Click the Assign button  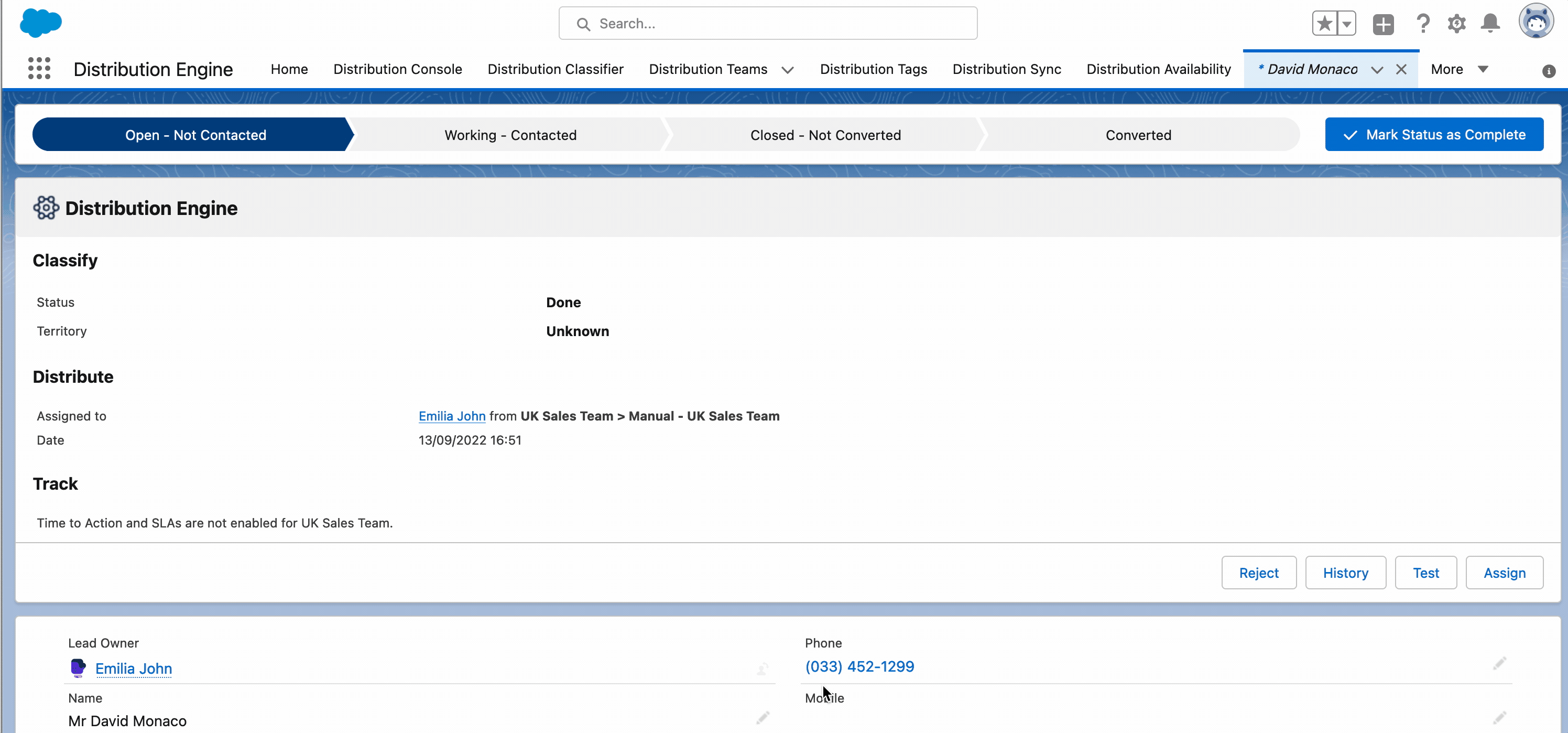point(1504,572)
